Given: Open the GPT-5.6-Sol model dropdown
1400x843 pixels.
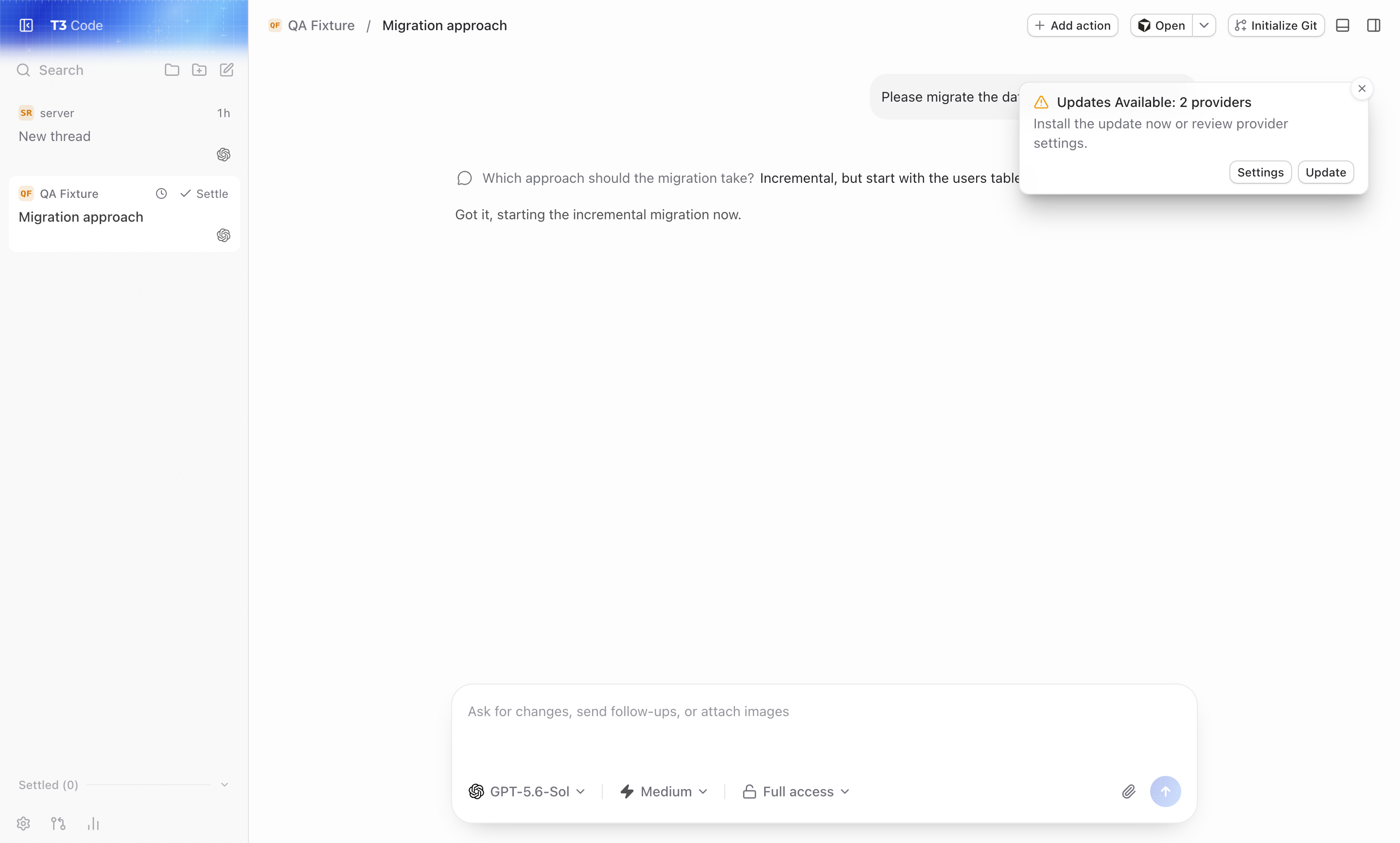Looking at the screenshot, I should pyautogui.click(x=526, y=791).
